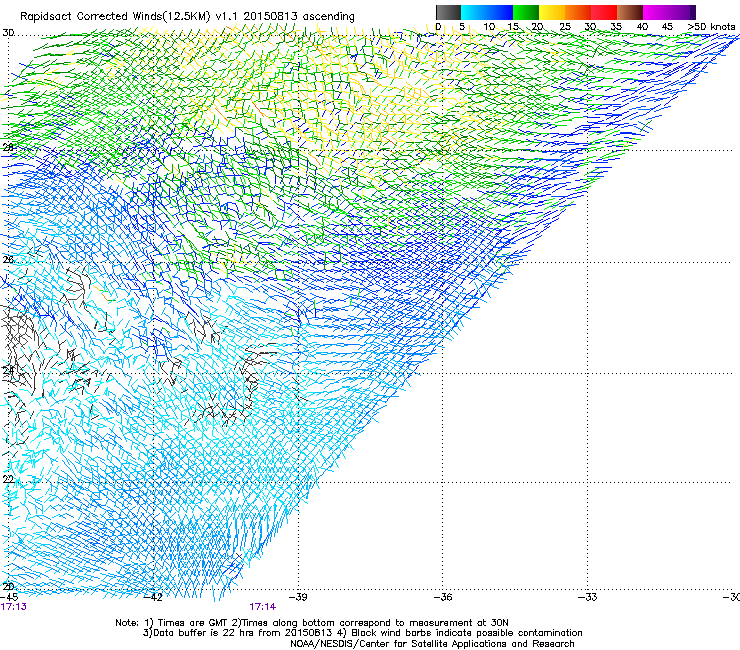
Task: Click the '25' label under the color legend
Action: pyautogui.click(x=565, y=26)
